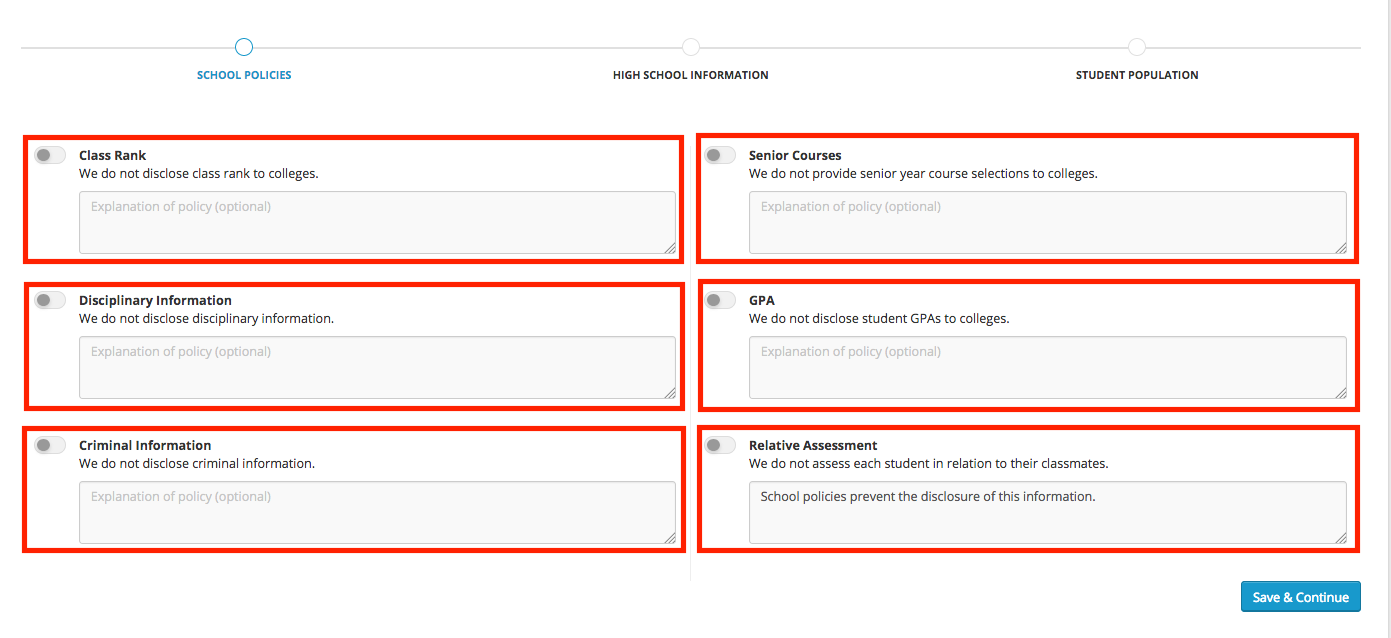Enable the Relative Assessment toggle
Screen dimensions: 1391x638
click(x=720, y=445)
